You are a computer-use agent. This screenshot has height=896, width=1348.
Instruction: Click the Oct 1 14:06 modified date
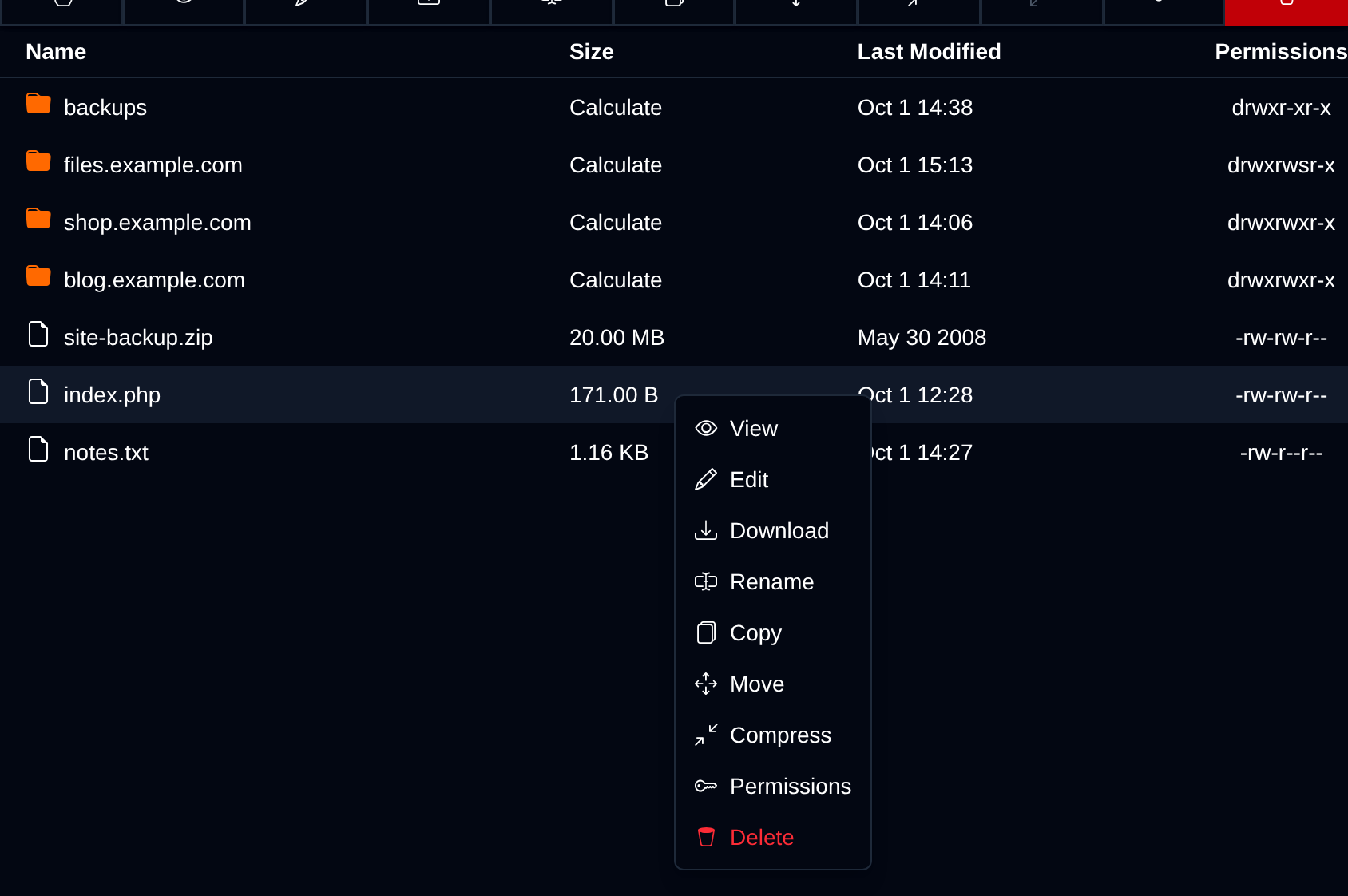click(915, 222)
